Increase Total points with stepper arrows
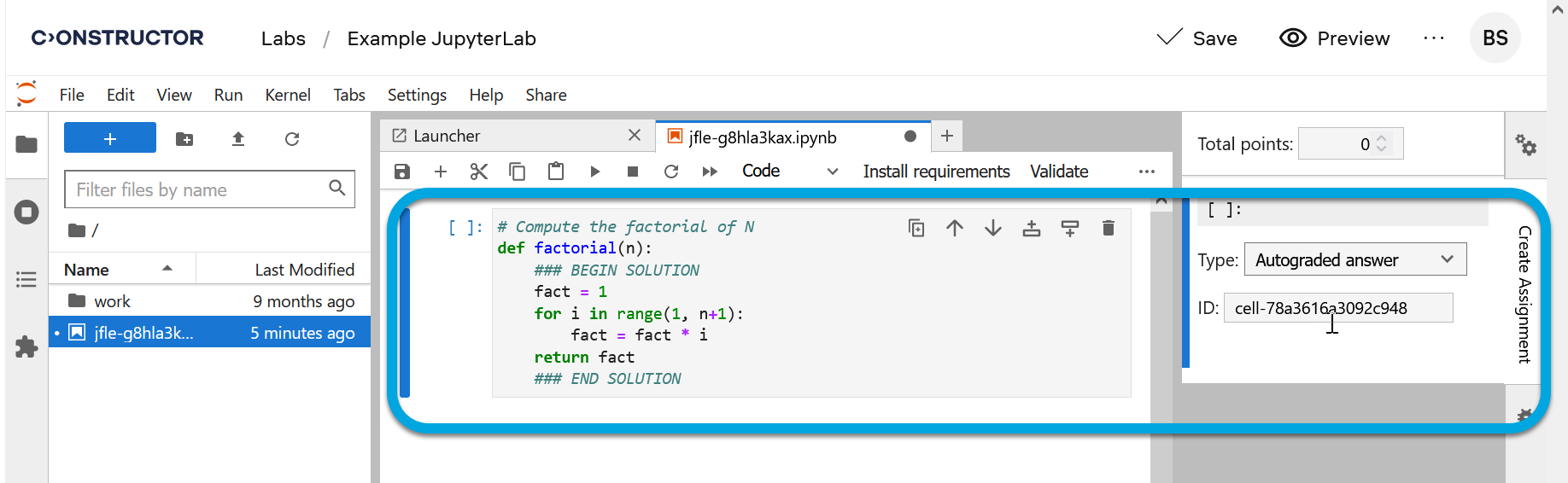This screenshot has height=483, width=1568. pos(1382,137)
